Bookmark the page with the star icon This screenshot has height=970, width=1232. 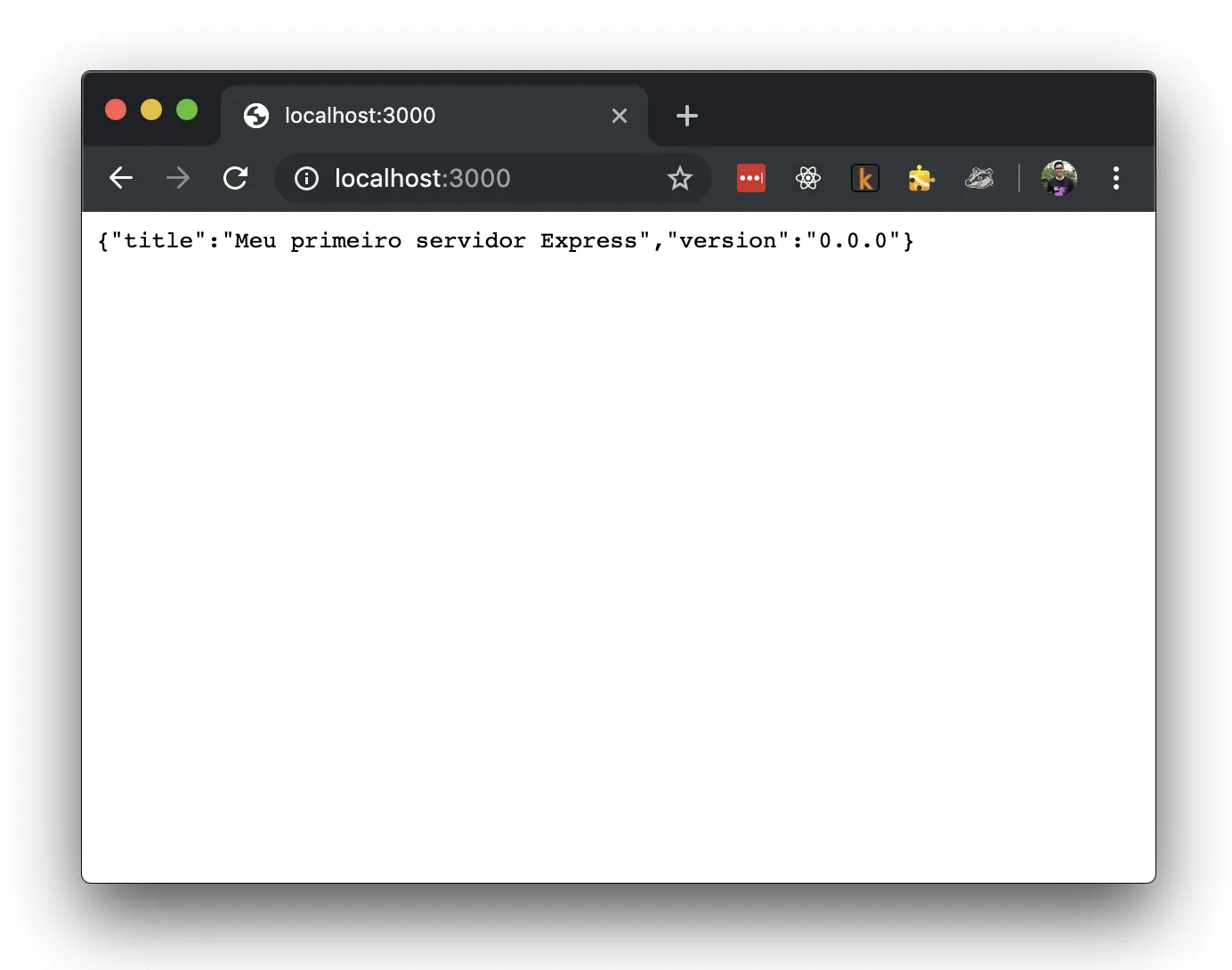680,178
